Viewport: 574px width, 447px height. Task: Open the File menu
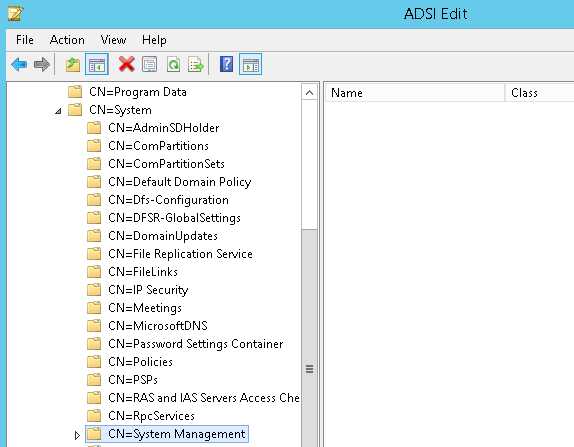25,40
